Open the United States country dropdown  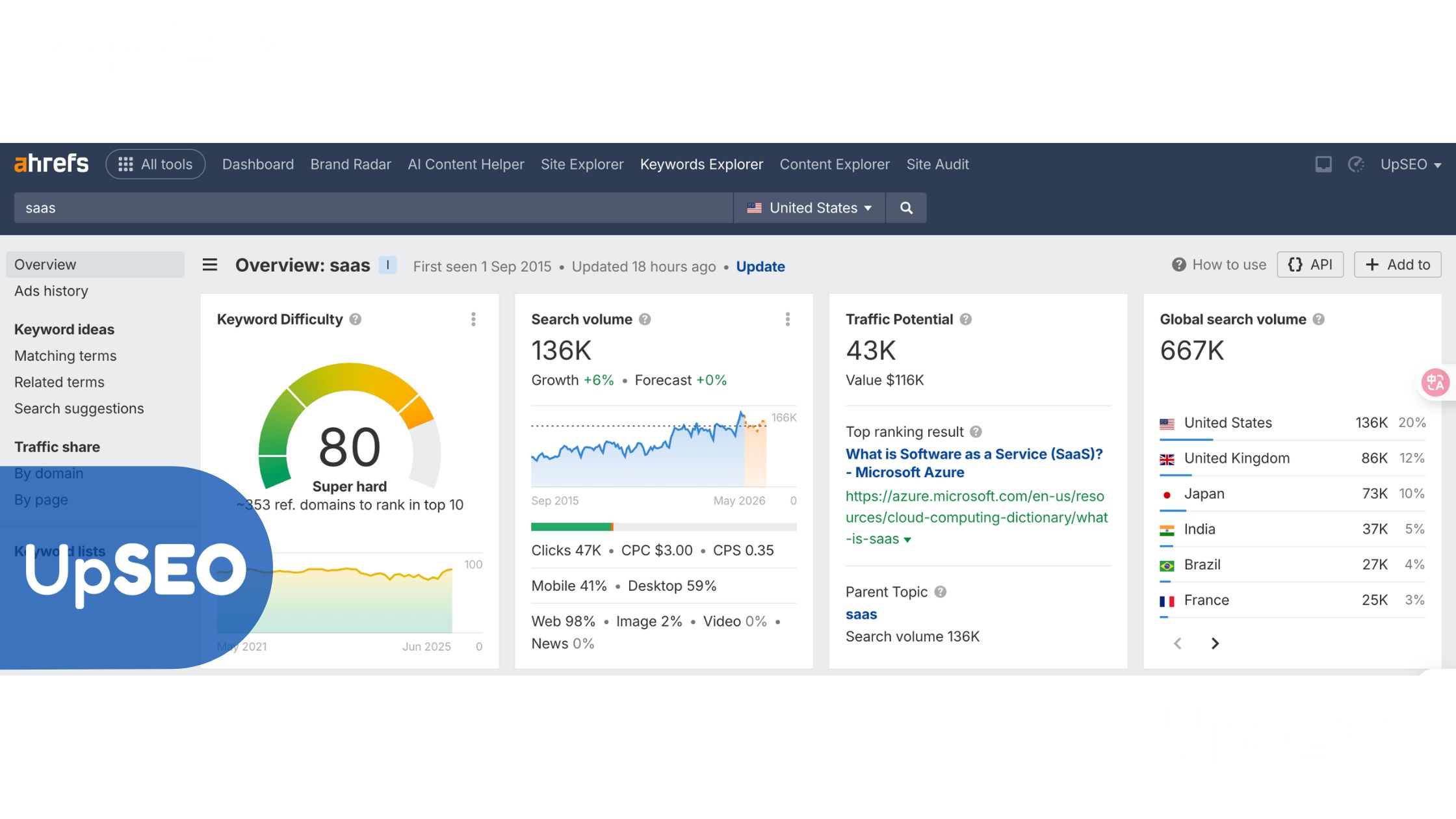(809, 208)
